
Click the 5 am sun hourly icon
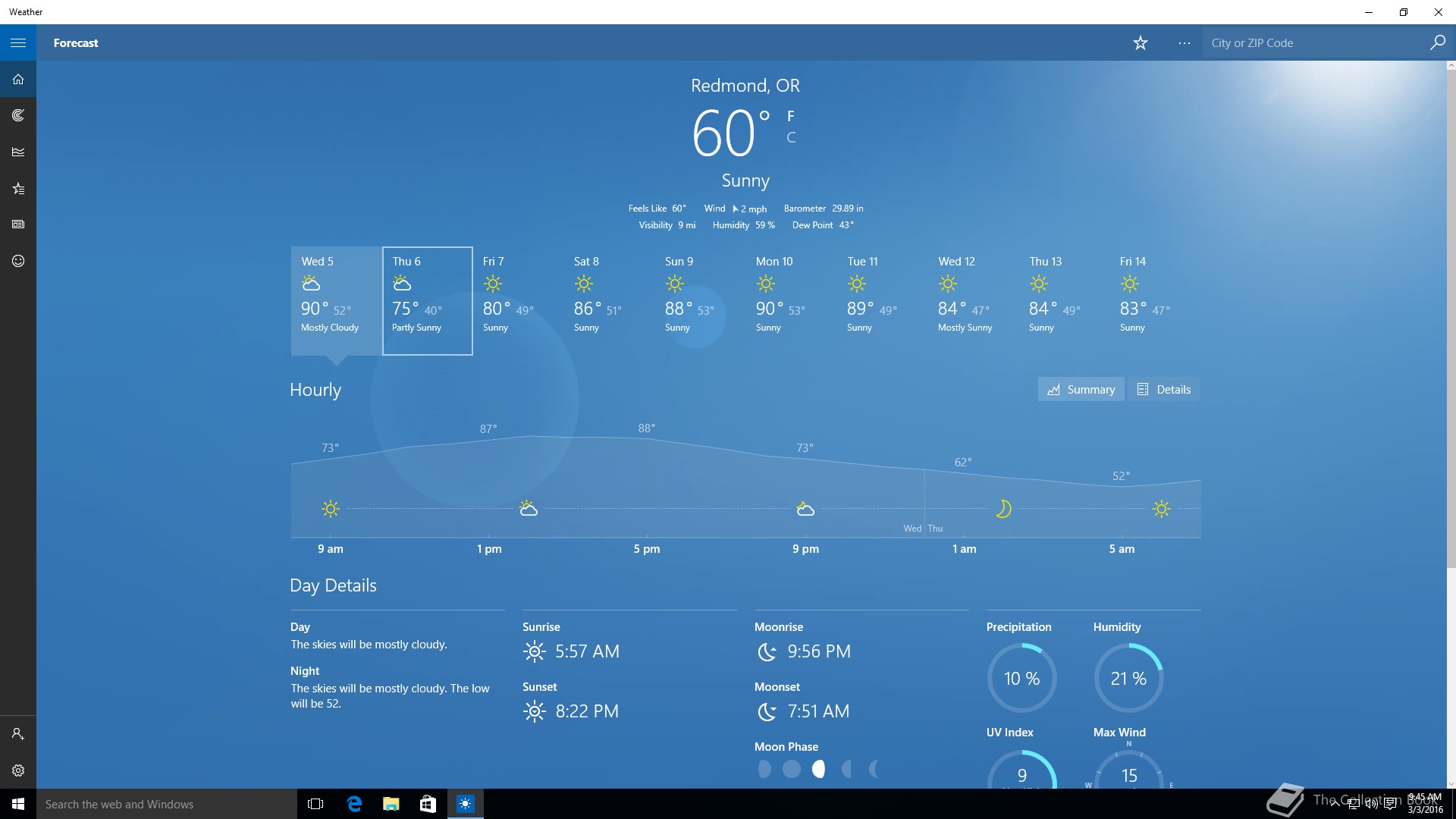point(1161,509)
